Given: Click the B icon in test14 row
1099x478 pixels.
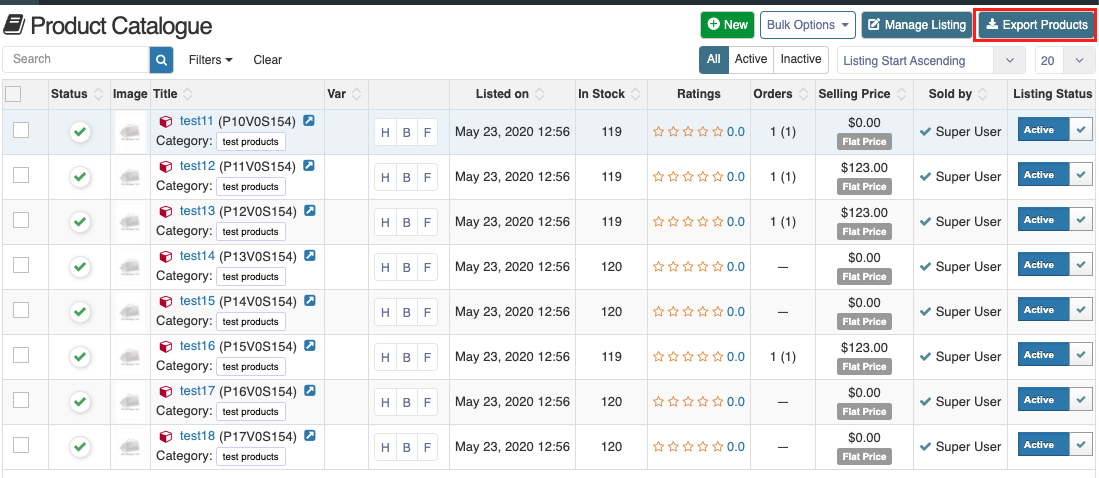Looking at the screenshot, I should 406,267.
